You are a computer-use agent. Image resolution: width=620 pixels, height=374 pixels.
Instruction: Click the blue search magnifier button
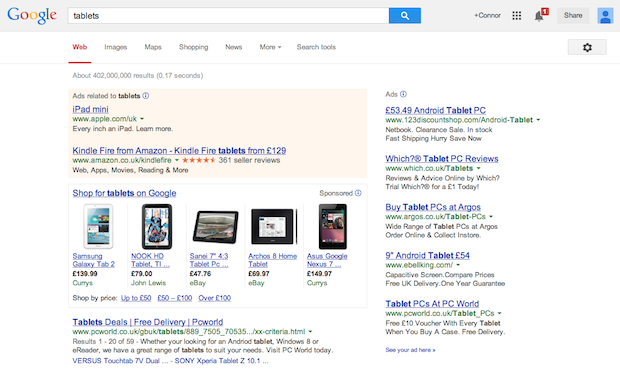405,15
